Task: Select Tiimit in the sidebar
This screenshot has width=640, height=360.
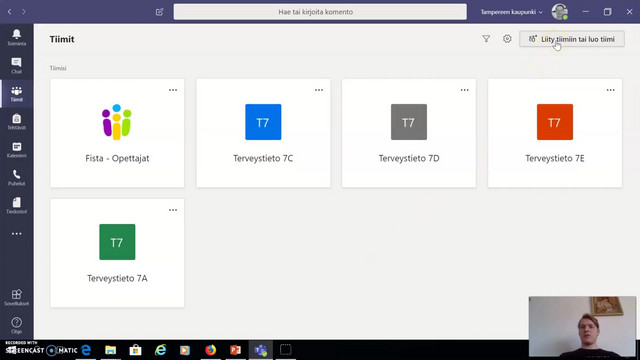Action: [x=16, y=93]
